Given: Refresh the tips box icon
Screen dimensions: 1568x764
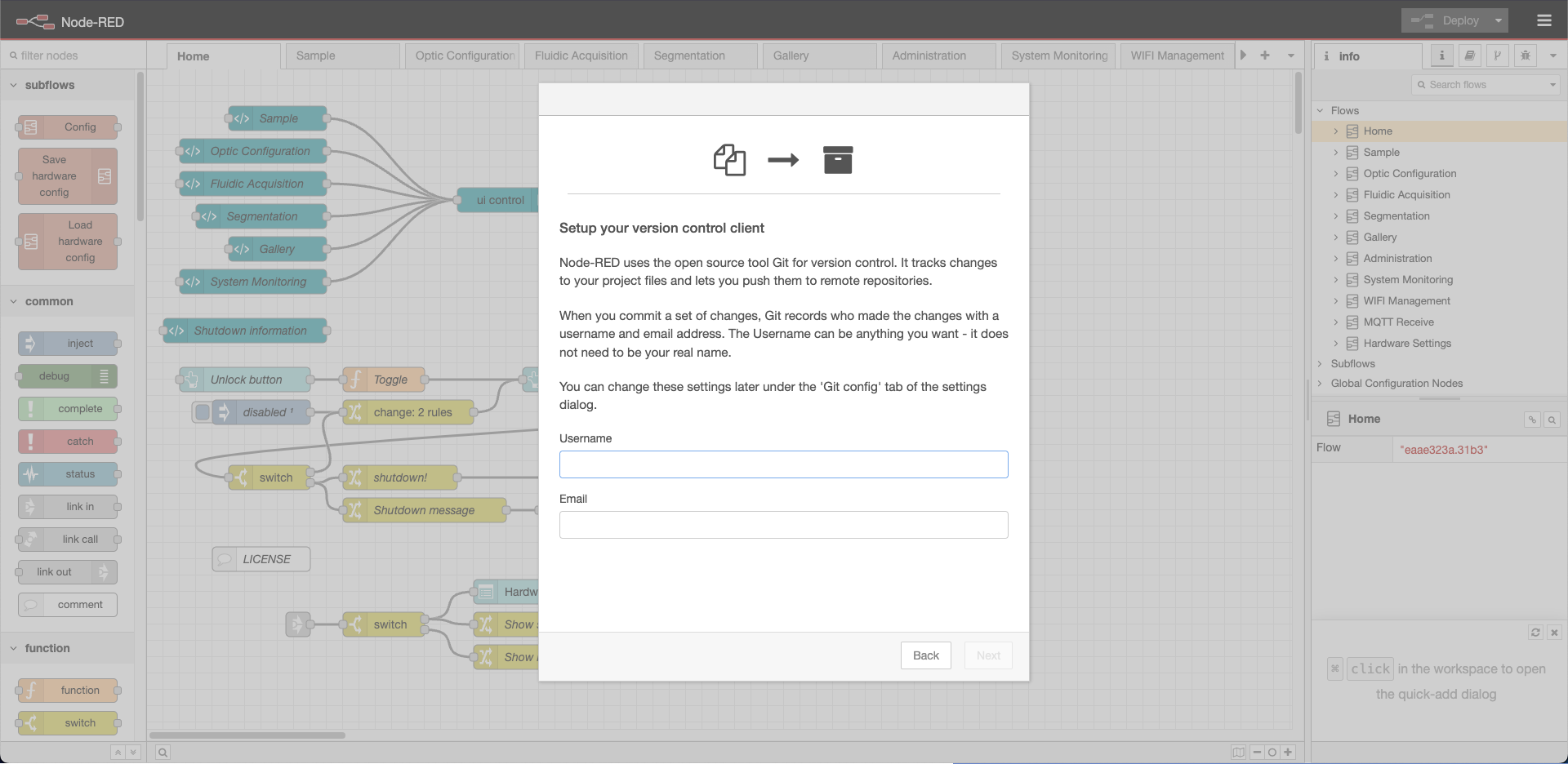Looking at the screenshot, I should [1535, 633].
